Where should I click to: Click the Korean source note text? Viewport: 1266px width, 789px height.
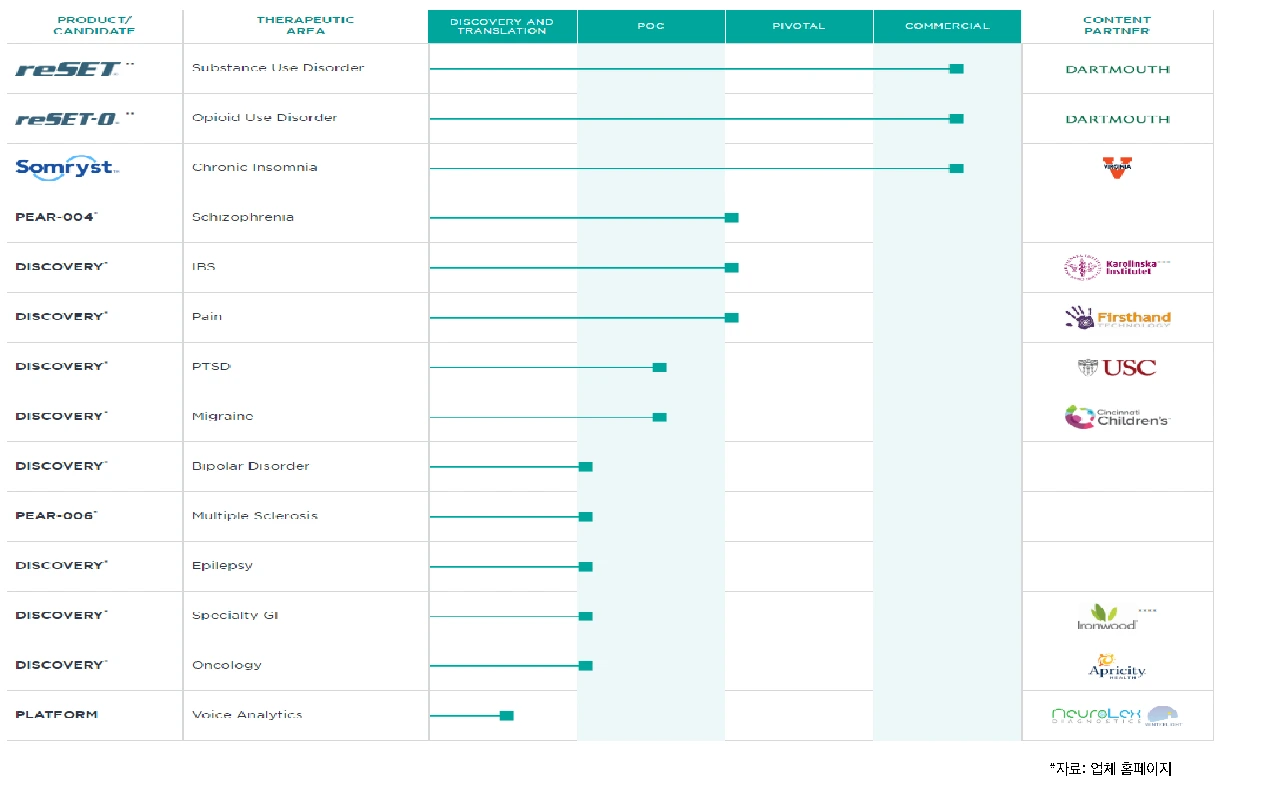[1110, 768]
